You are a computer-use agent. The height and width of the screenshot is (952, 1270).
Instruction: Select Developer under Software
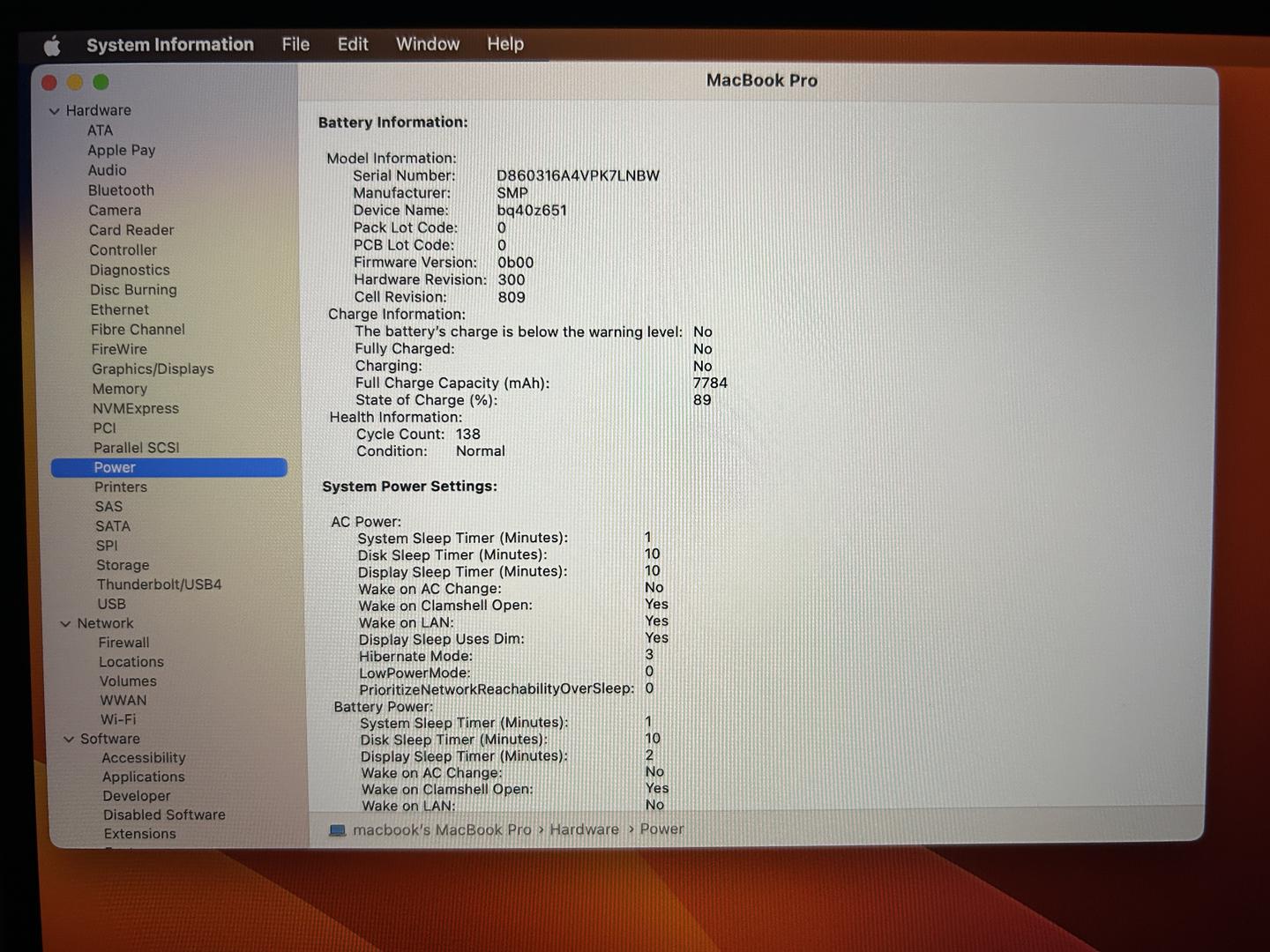[x=137, y=796]
